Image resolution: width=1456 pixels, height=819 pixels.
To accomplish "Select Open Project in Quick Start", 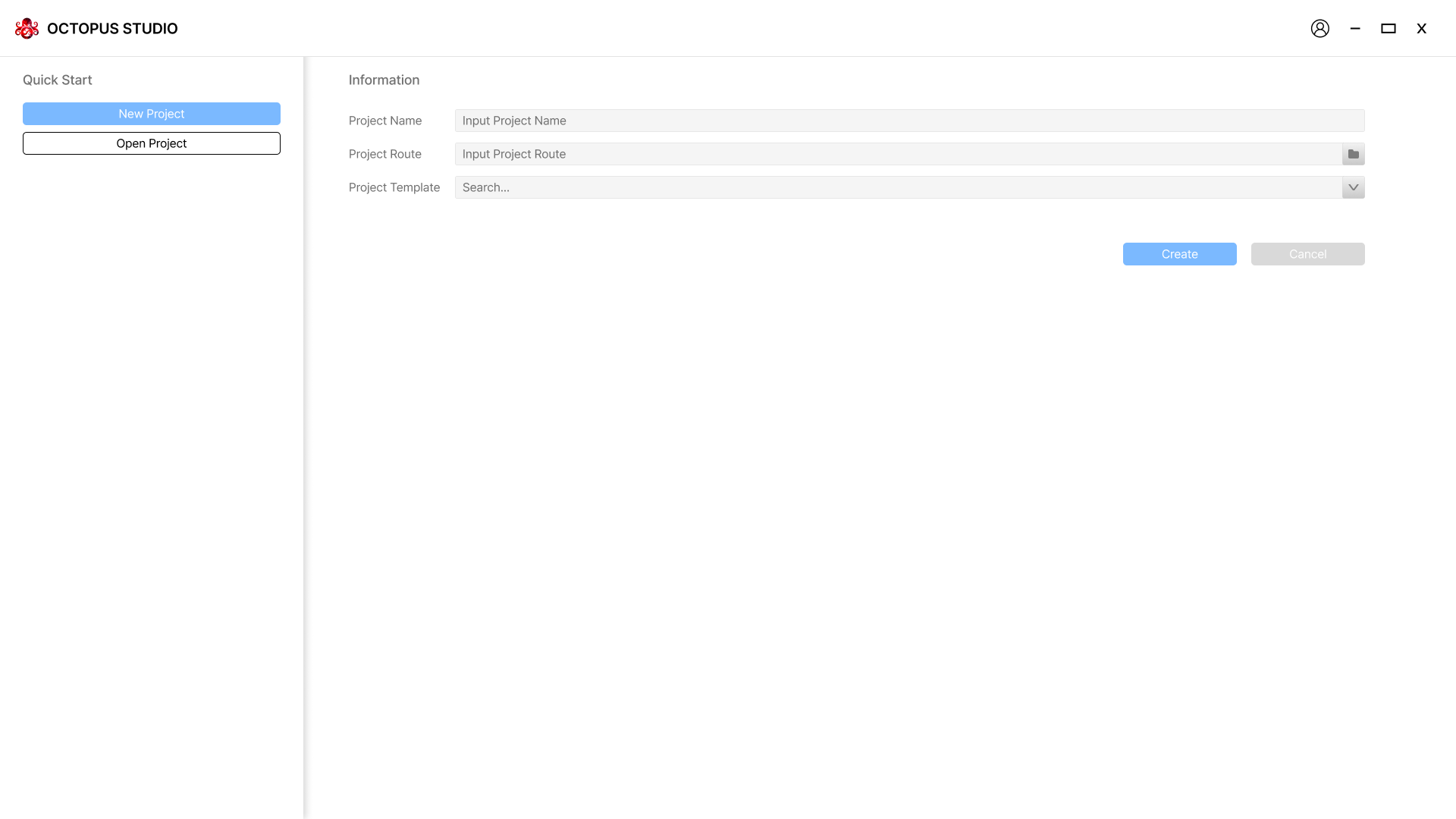I will pos(151,143).
